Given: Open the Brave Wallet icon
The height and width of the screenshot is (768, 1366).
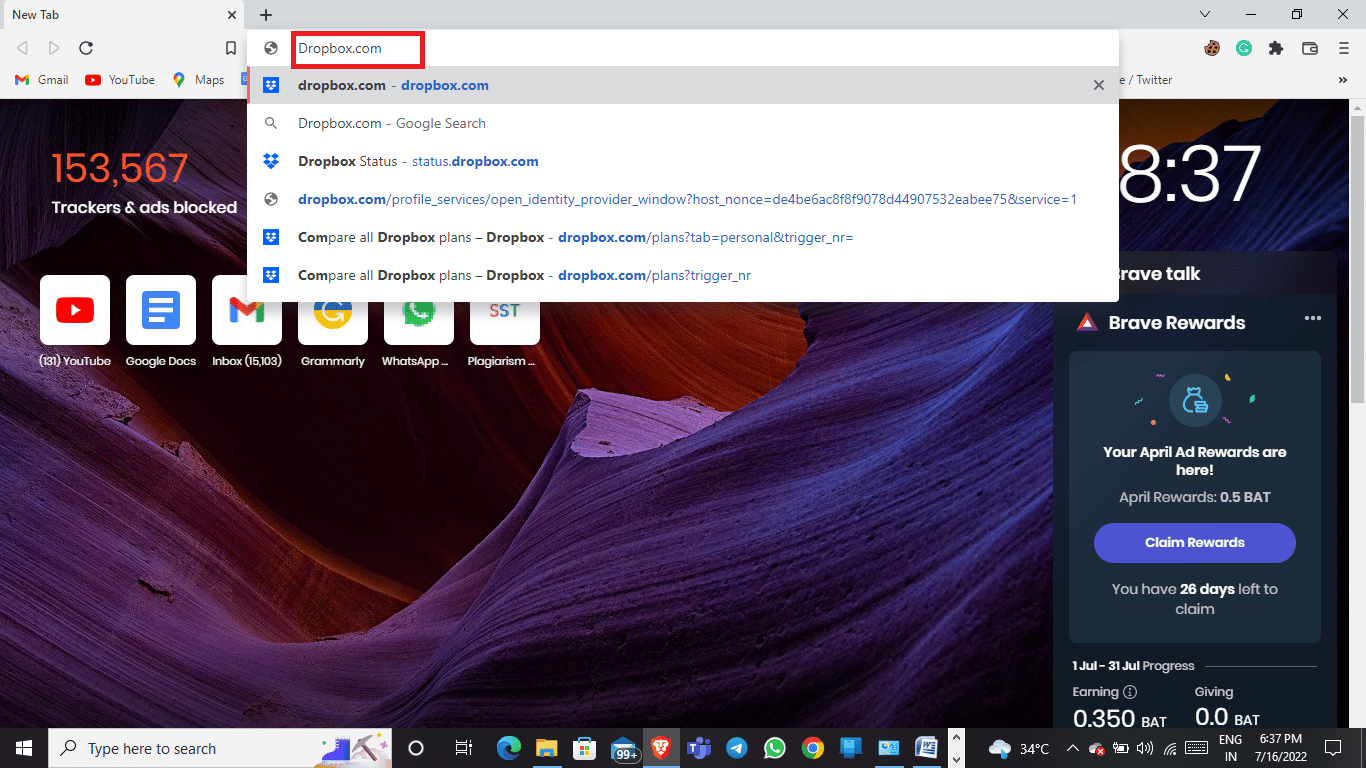Looking at the screenshot, I should [x=1310, y=48].
